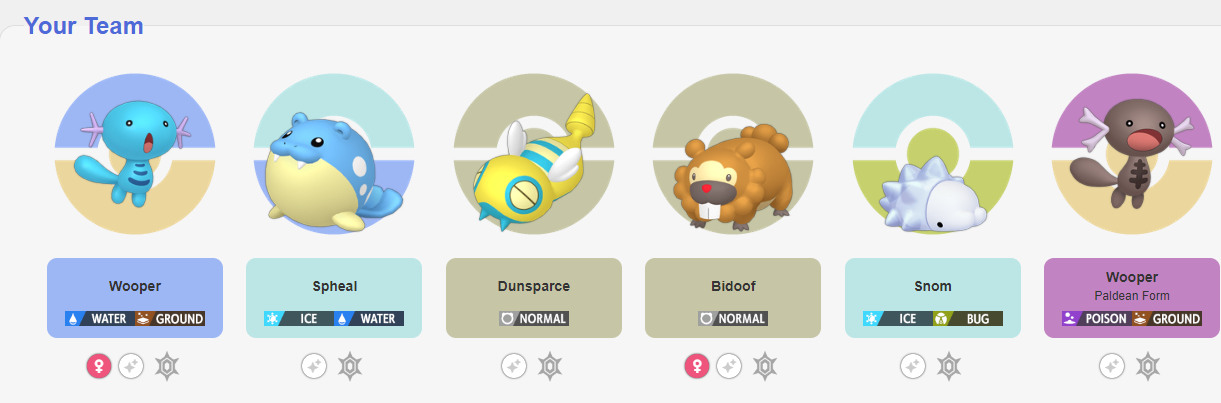Click the Tera type icon under Dunsparce
The image size is (1221, 403).
550,367
